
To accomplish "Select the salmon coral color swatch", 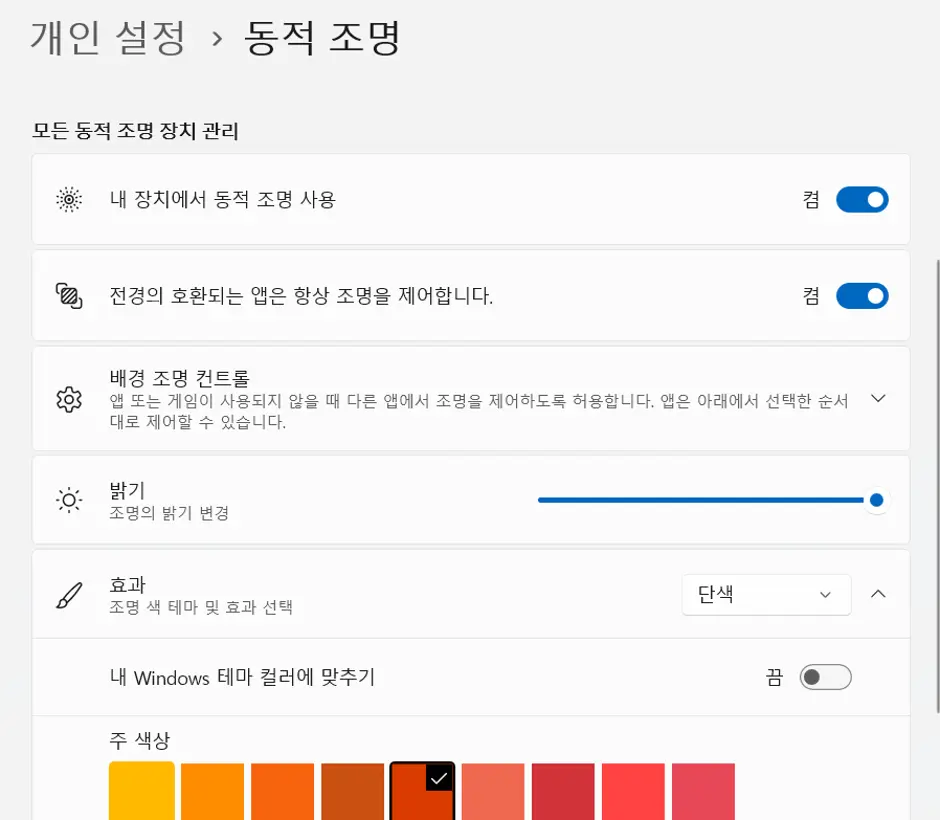I will coord(493,791).
